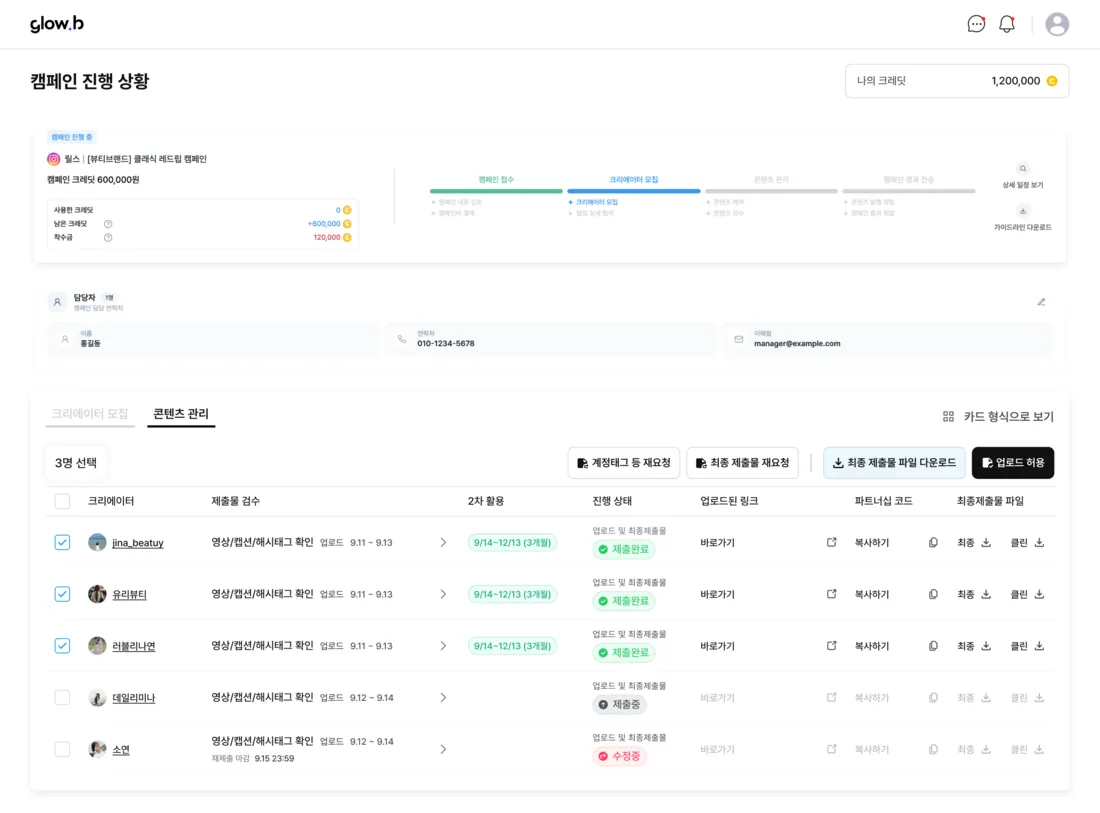
Task: Click 최종 제출물 파일 다운로드 button
Action: coord(894,463)
